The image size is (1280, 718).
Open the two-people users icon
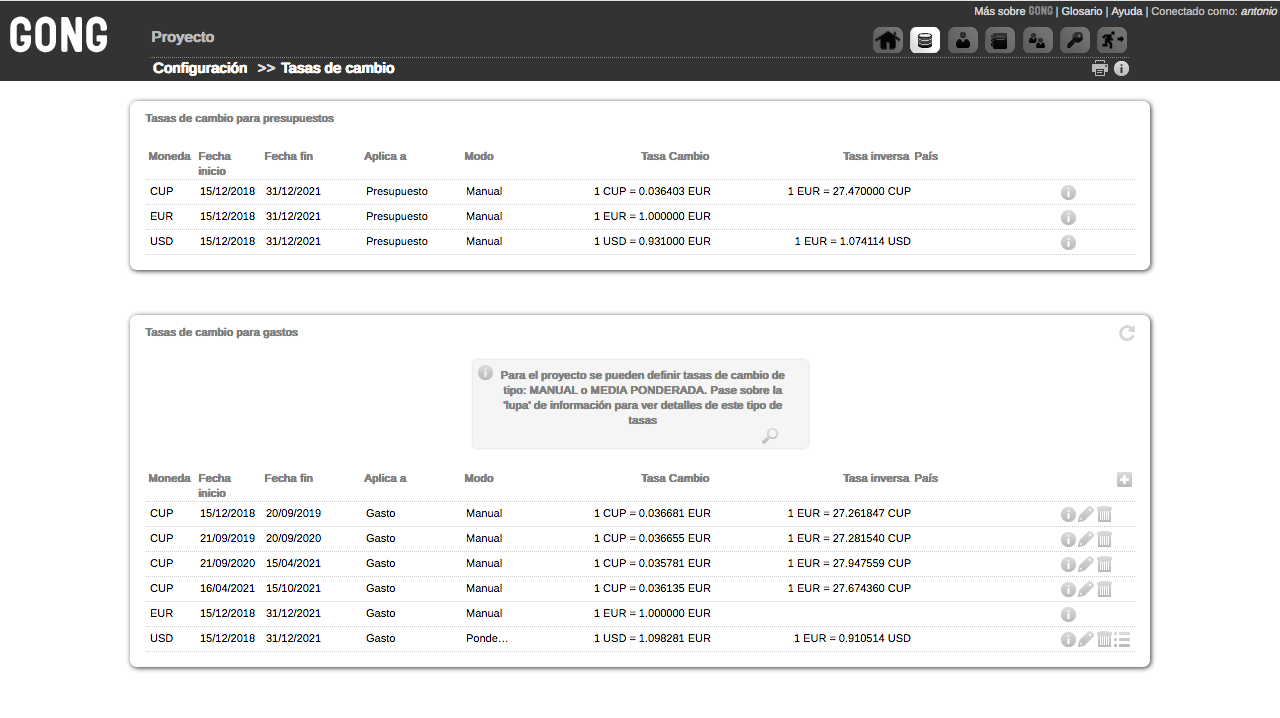1037,40
